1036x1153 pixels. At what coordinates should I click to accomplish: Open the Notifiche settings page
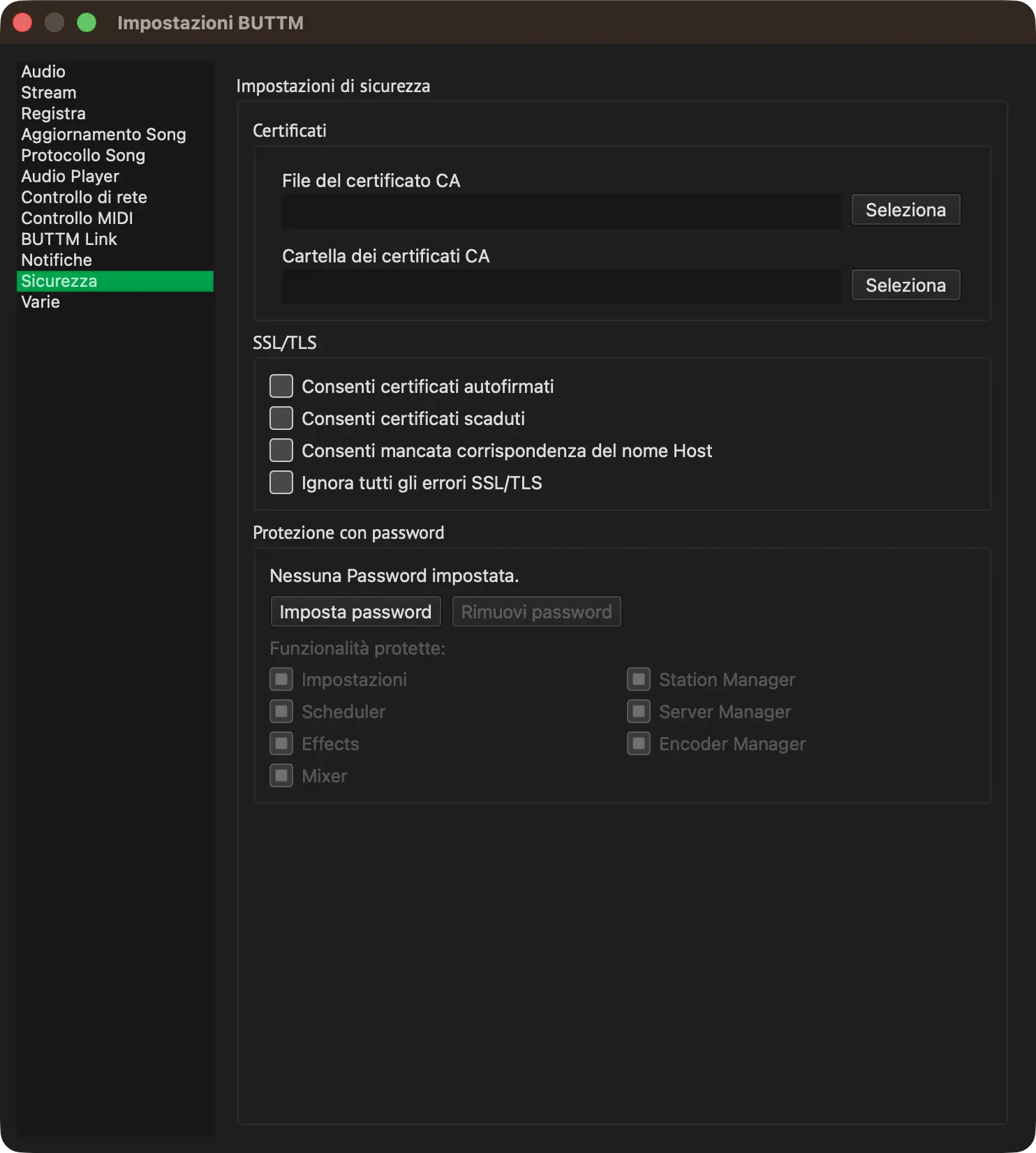(x=114, y=260)
